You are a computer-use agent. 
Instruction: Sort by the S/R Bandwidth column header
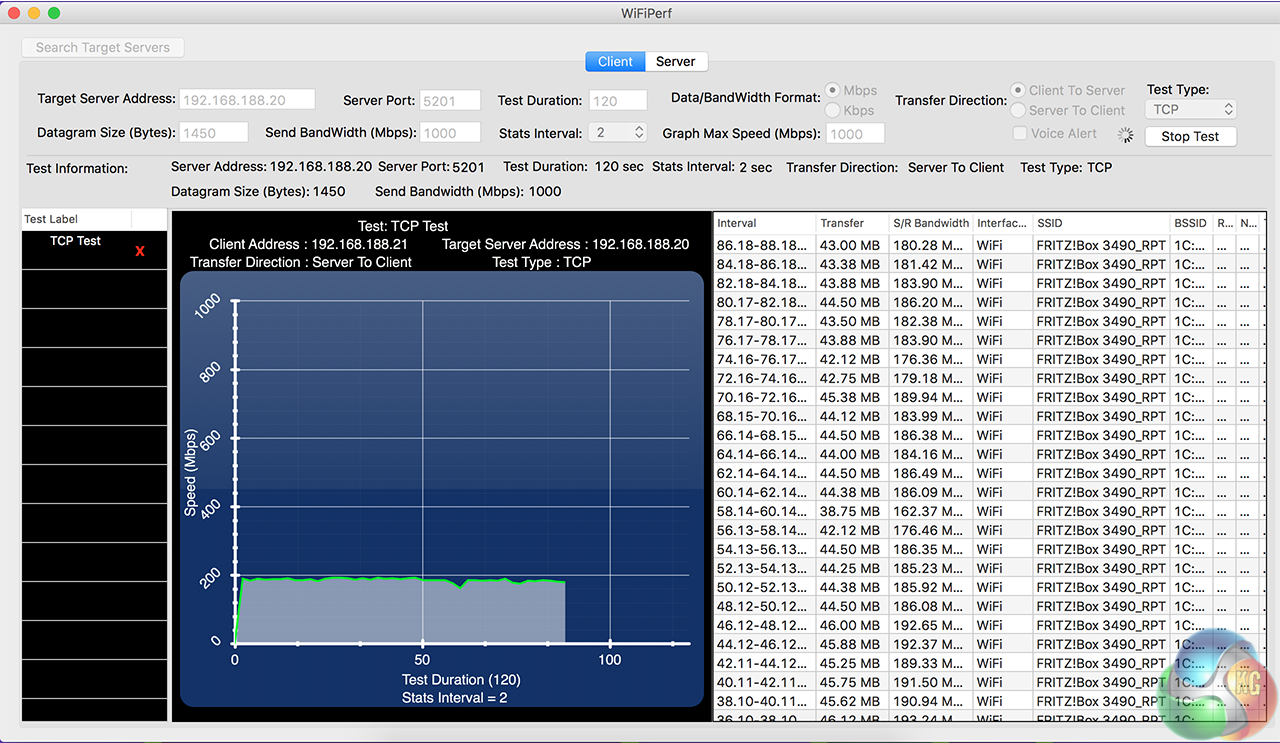(930, 223)
